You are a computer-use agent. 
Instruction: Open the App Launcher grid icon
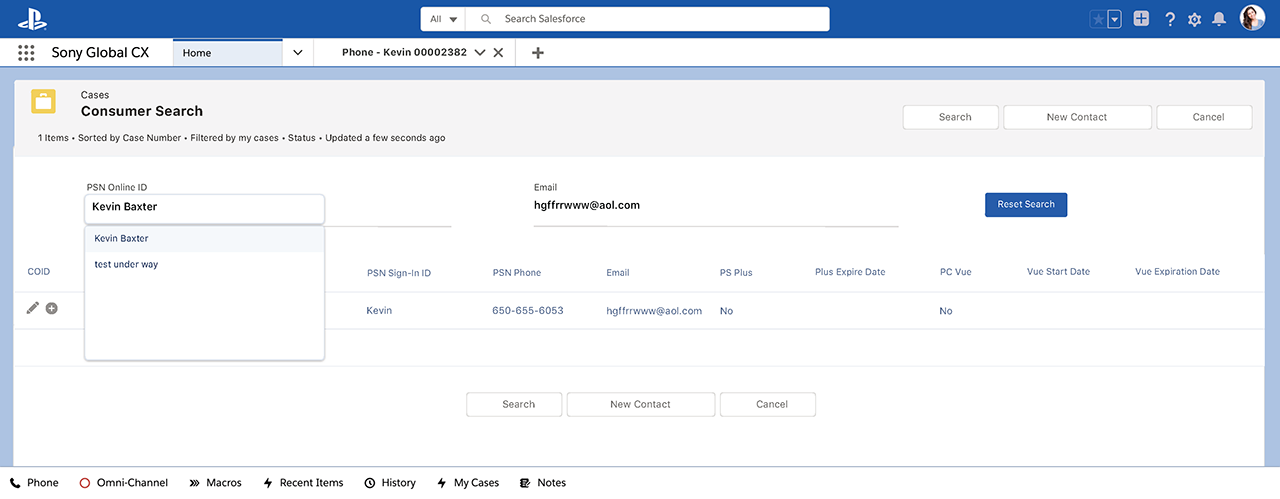pyautogui.click(x=26, y=53)
